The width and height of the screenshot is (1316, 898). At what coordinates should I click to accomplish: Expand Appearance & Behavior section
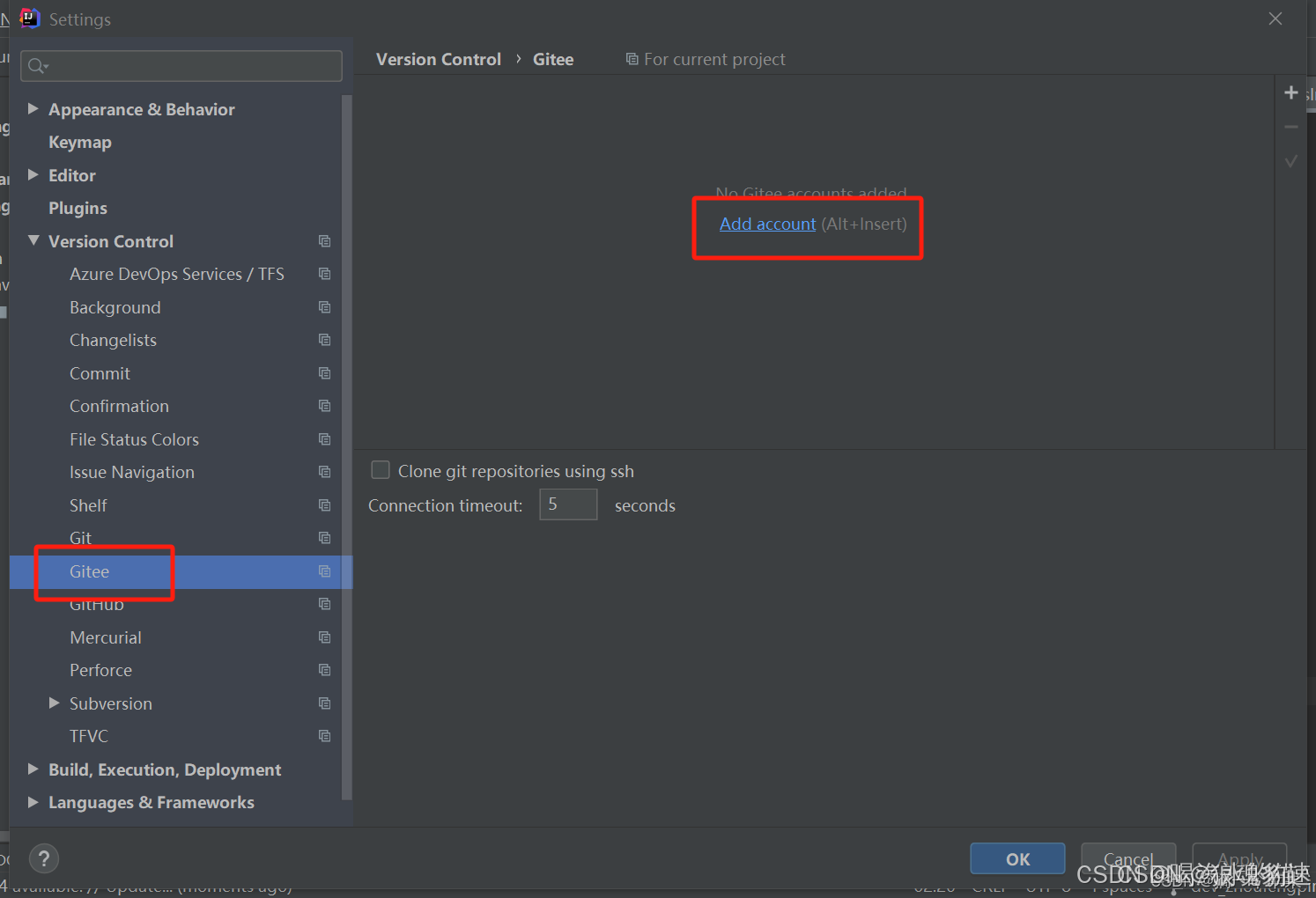point(33,109)
